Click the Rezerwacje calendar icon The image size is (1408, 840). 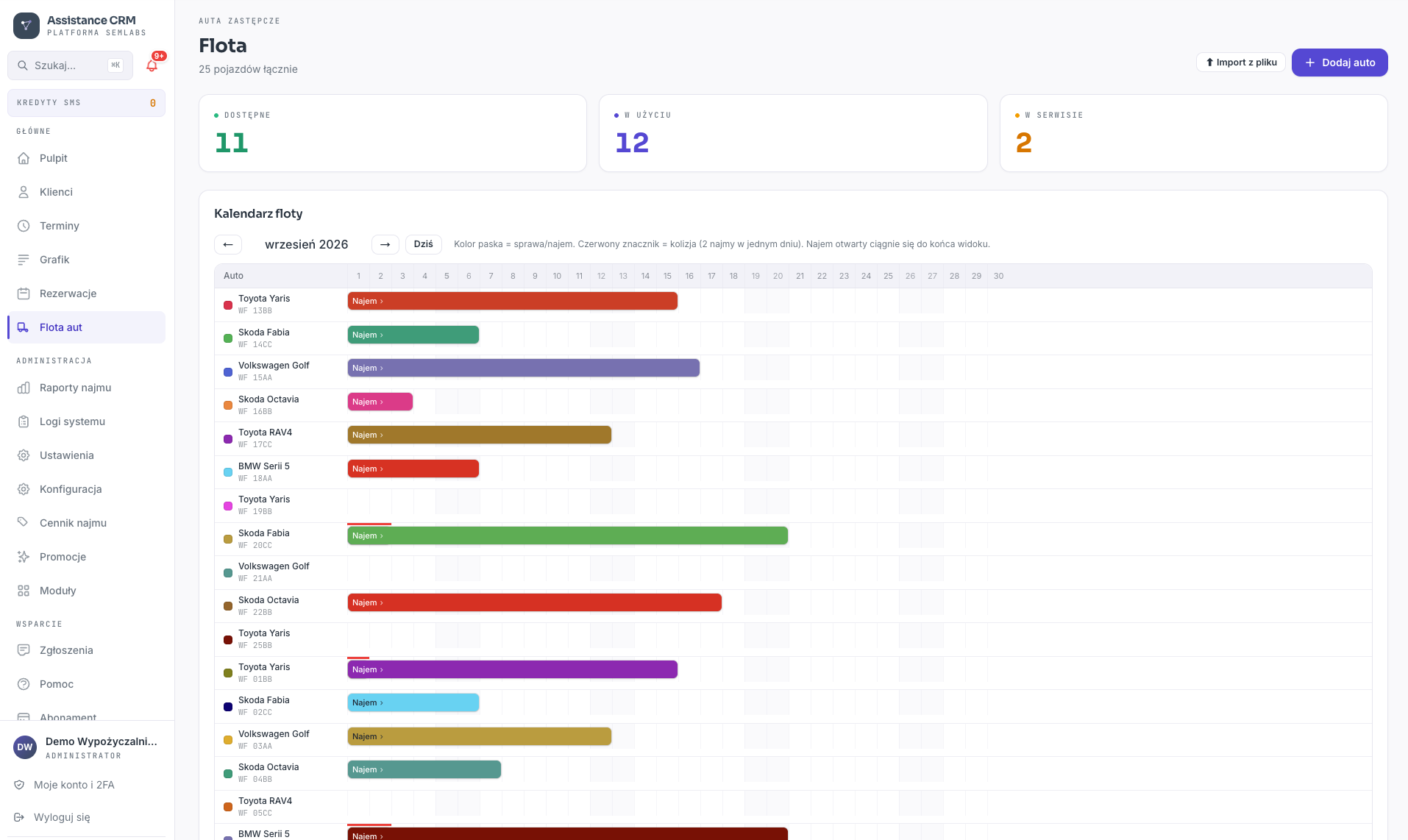(24, 293)
